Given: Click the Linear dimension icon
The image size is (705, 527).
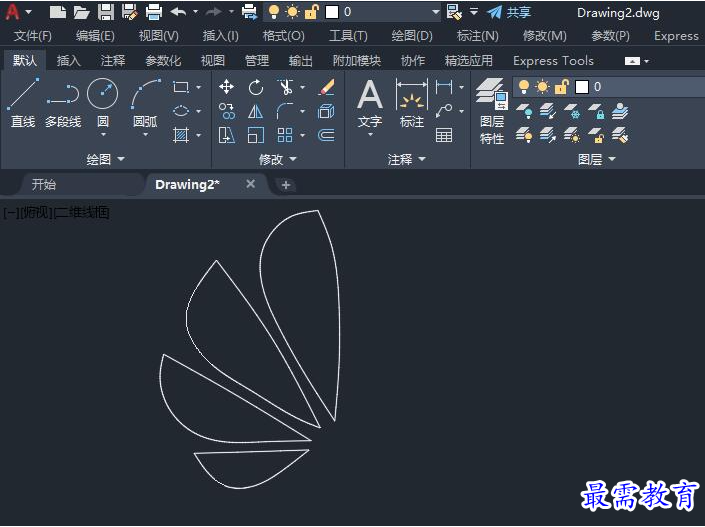Looking at the screenshot, I should (x=444, y=87).
